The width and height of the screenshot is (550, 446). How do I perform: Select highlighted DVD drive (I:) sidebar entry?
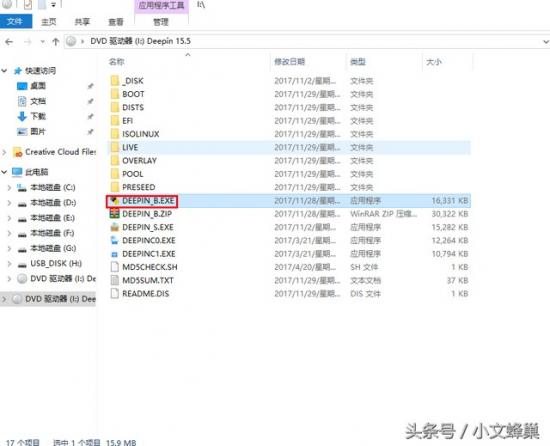[48, 299]
